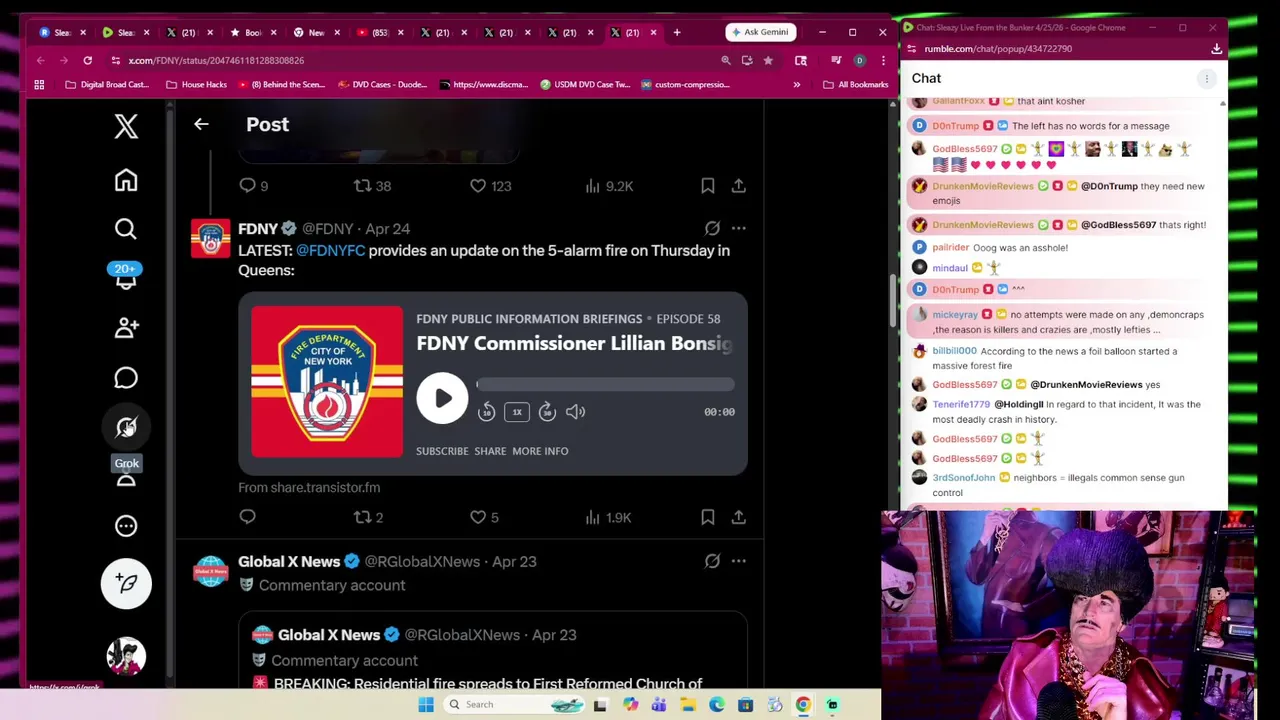Seek on the podcast progress bar

606,384
